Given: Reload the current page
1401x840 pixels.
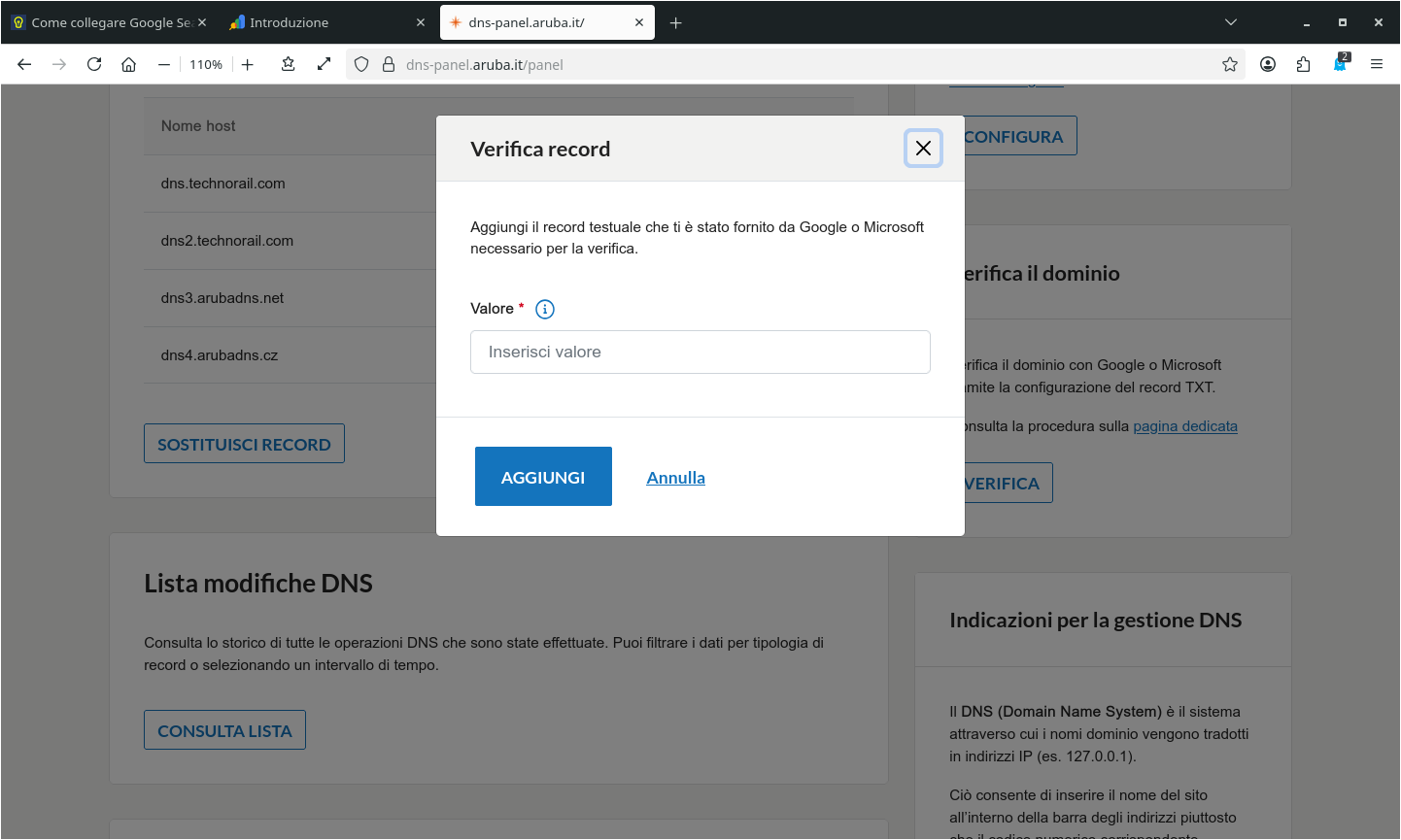Looking at the screenshot, I should (x=94, y=65).
